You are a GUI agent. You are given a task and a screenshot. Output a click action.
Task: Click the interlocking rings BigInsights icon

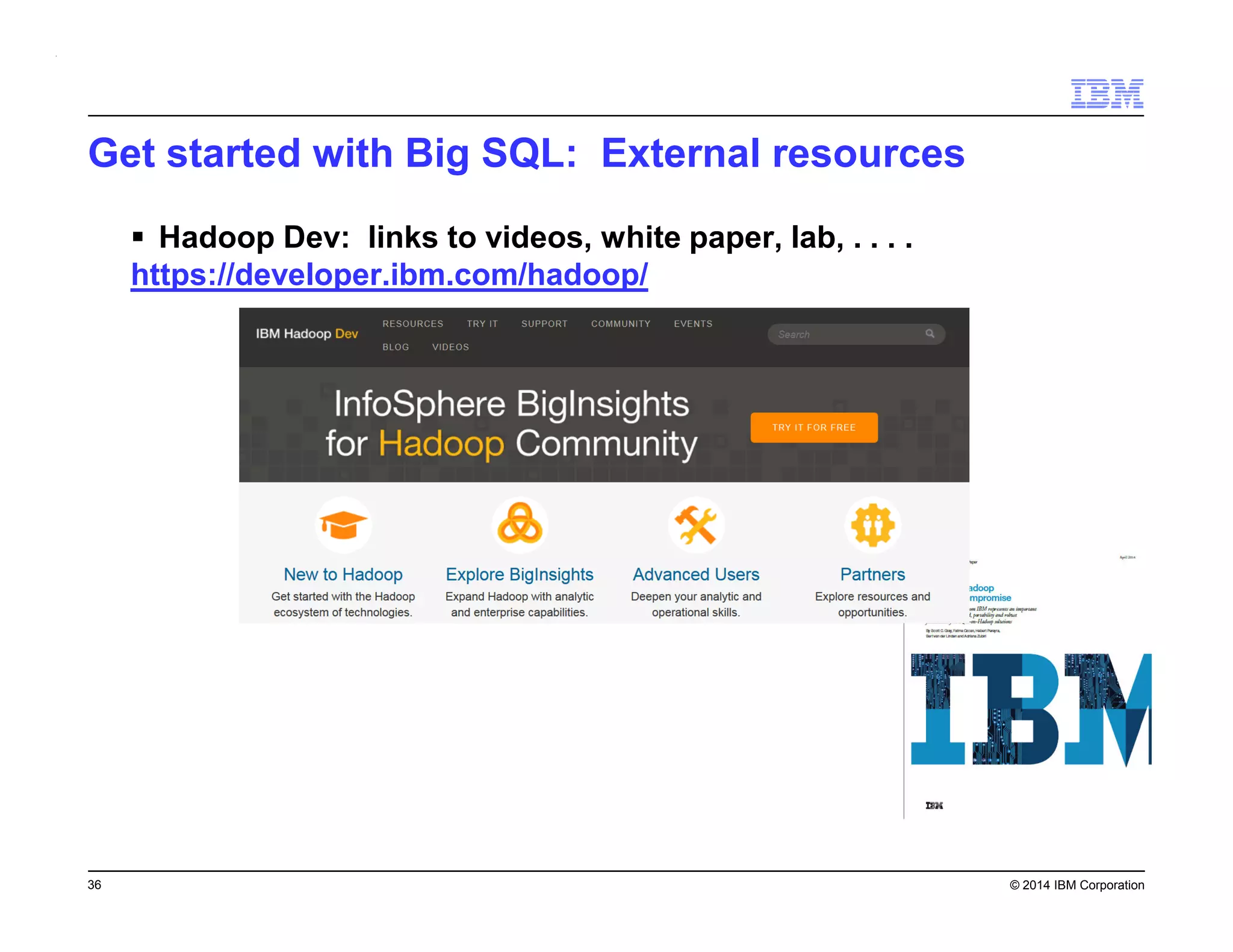pyautogui.click(x=520, y=525)
